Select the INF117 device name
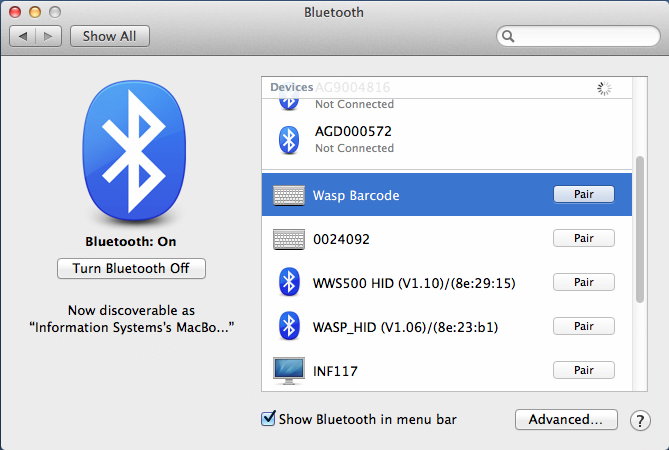 pyautogui.click(x=335, y=371)
